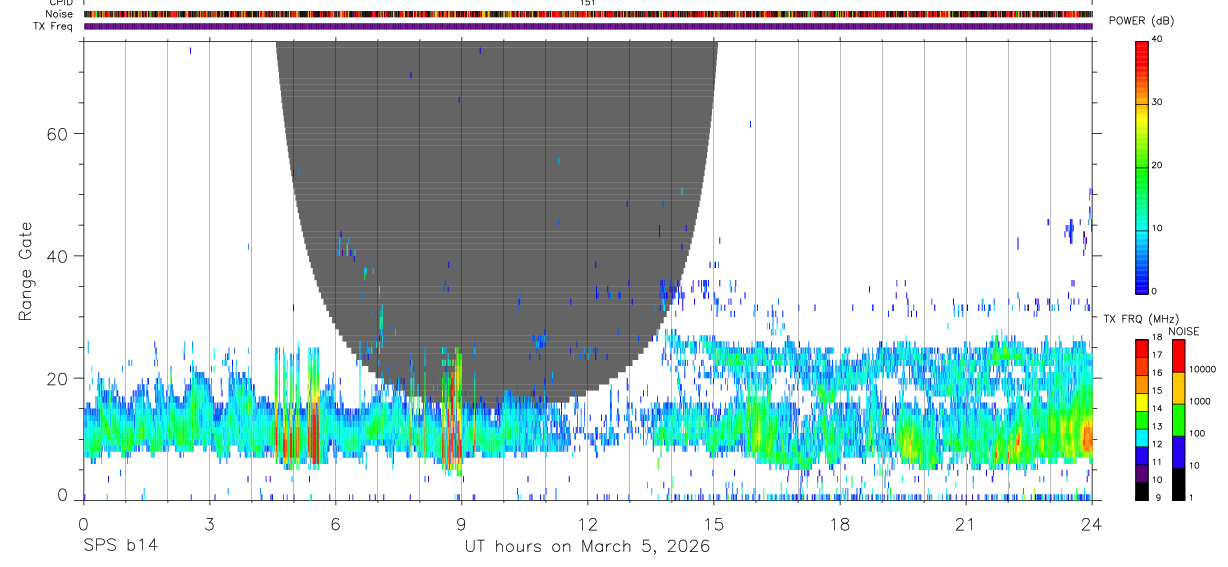This screenshot has height=567, width=1228.
Task: Click the "40" label on the POWER scale
Action: [1158, 39]
